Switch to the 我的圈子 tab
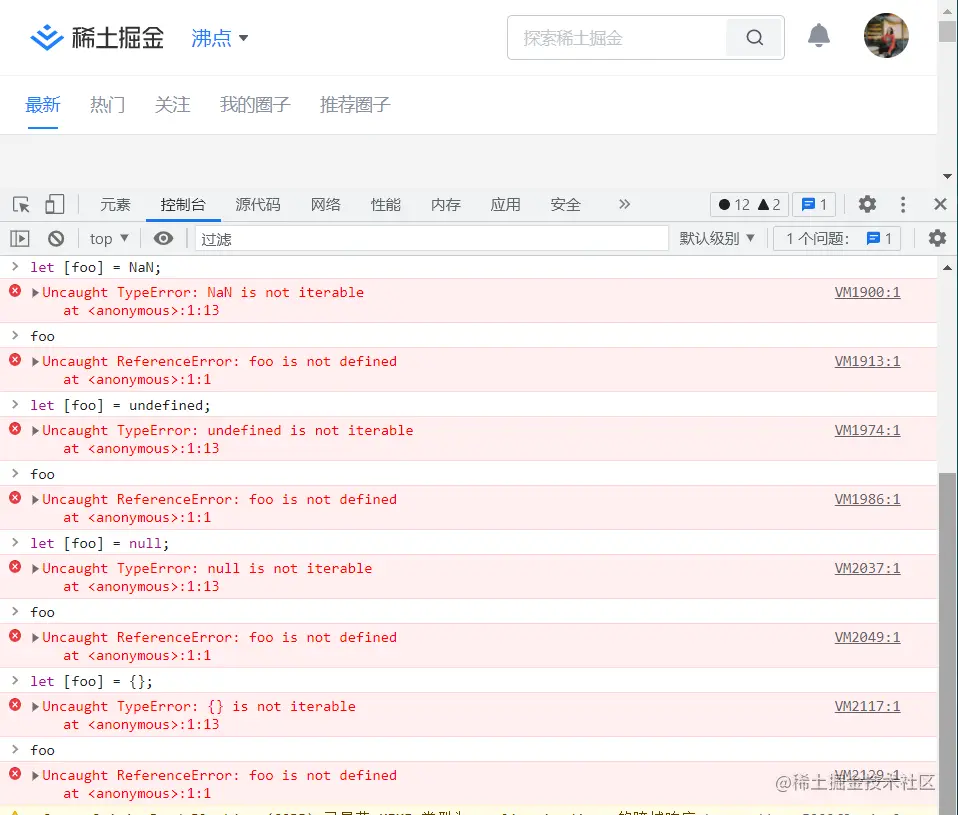This screenshot has height=815, width=958. coord(255,105)
